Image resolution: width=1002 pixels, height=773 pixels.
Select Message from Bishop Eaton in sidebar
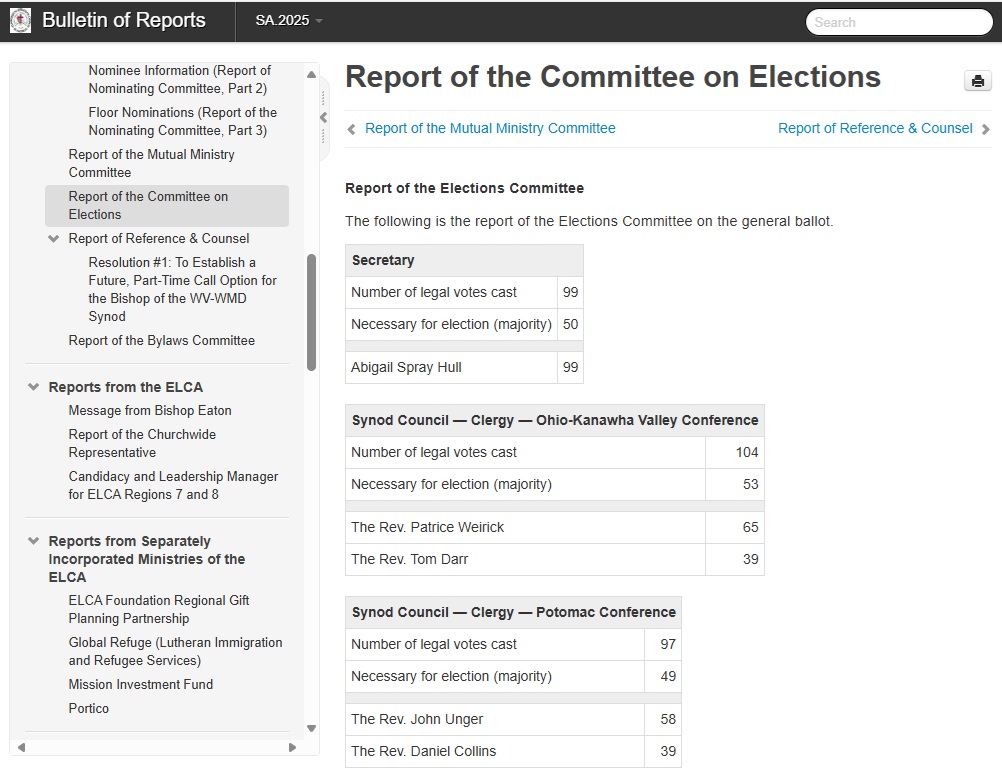pos(149,410)
